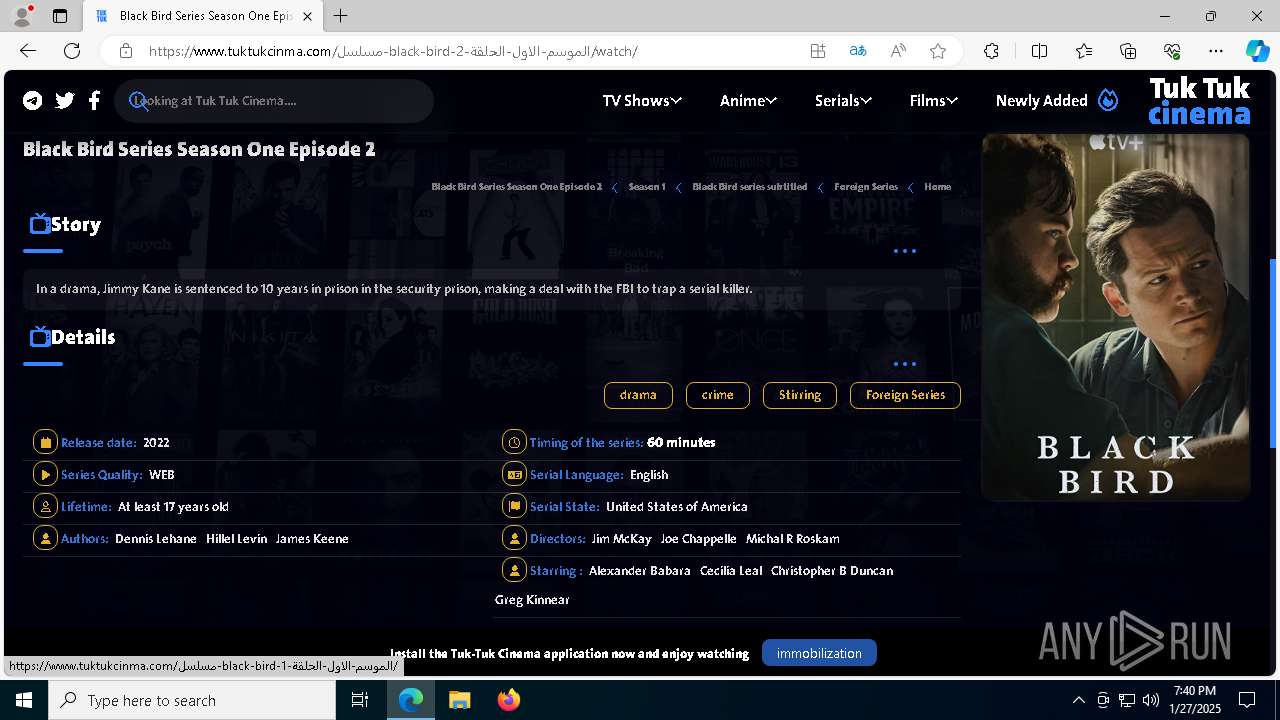Click the Black Bird poster image

[1116, 317]
